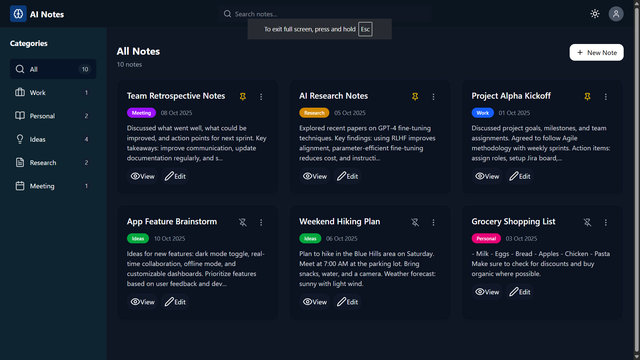The width and height of the screenshot is (640, 360).
Task: Select the Work category
Action: (53, 93)
